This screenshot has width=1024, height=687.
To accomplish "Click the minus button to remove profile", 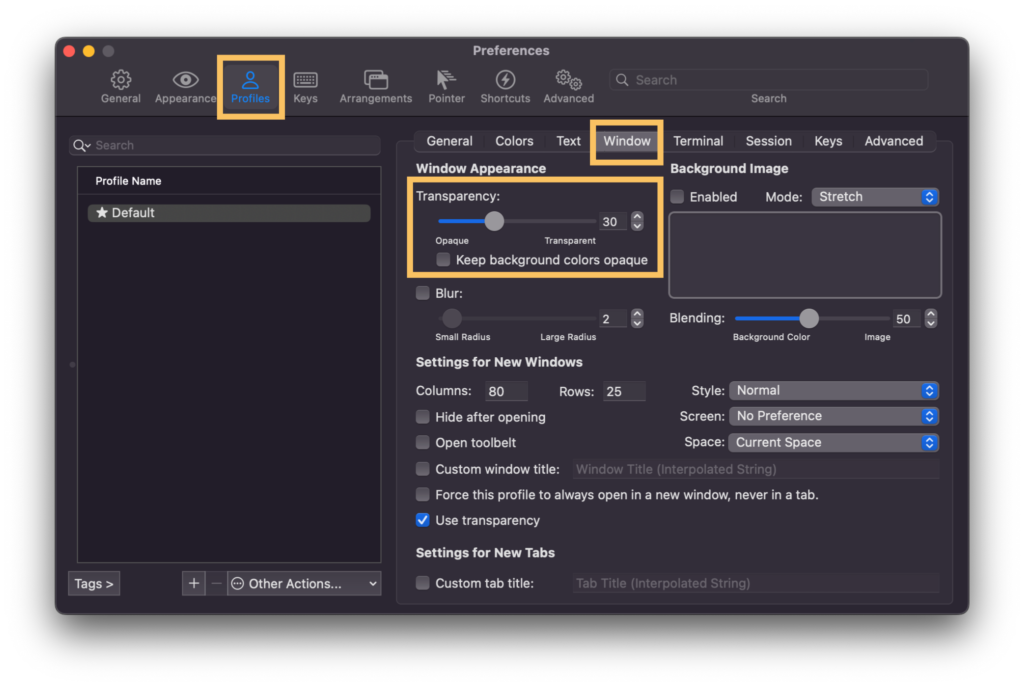I will tap(216, 583).
